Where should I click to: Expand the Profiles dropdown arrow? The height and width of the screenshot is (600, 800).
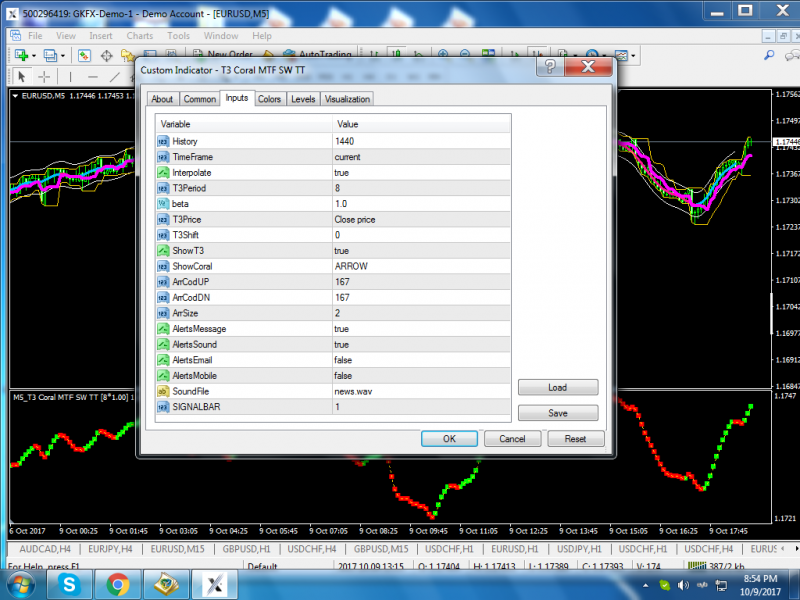pos(63,55)
